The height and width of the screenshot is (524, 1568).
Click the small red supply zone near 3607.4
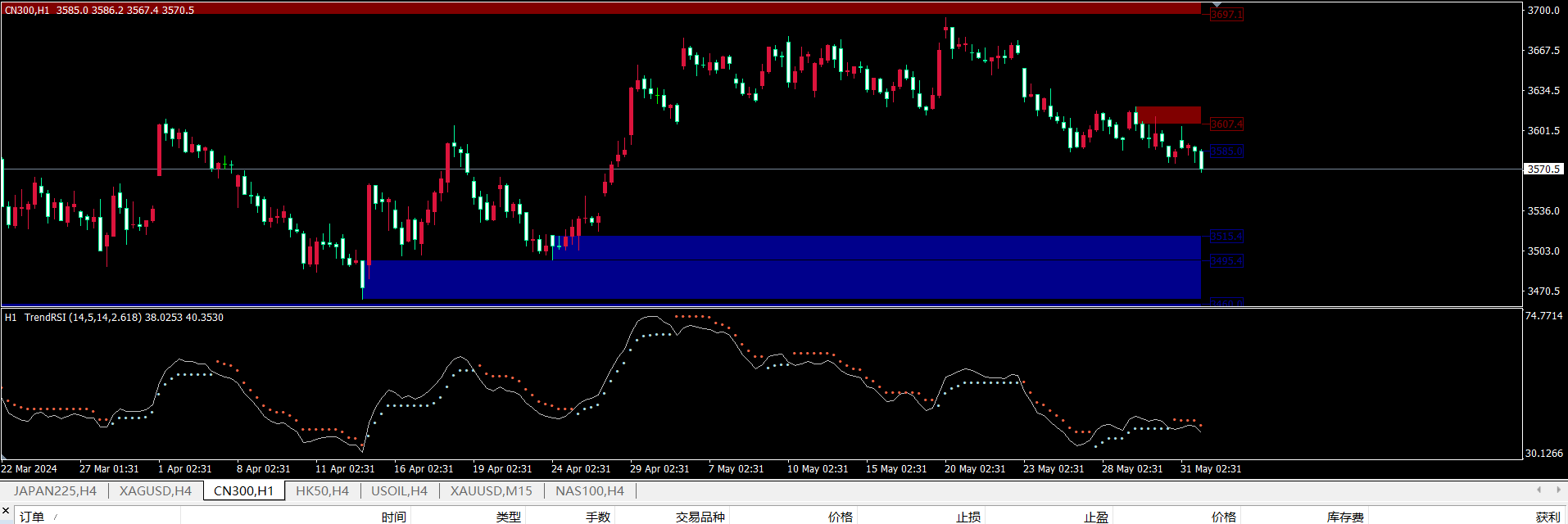1169,115
